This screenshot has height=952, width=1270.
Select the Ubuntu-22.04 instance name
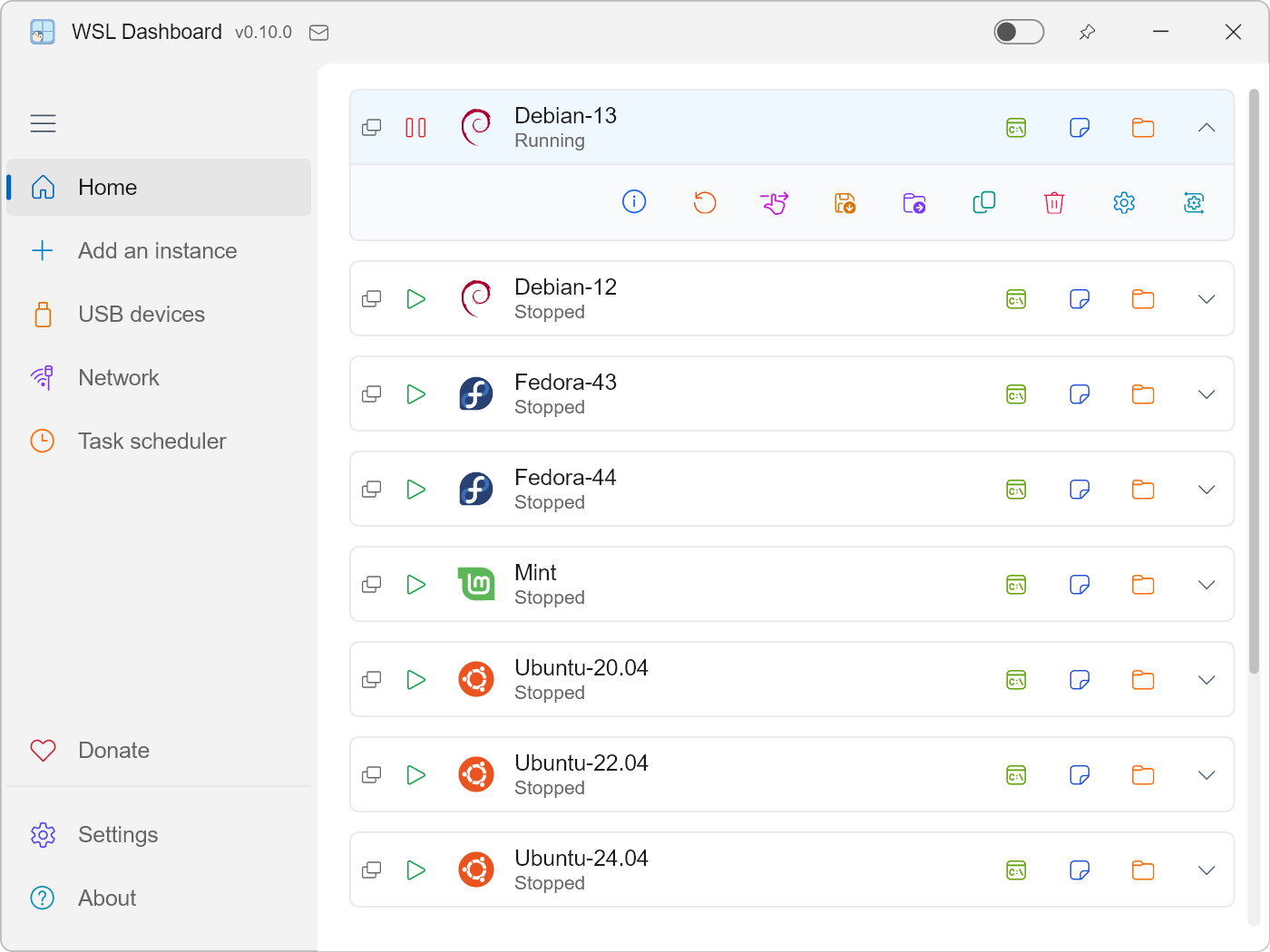tap(581, 763)
